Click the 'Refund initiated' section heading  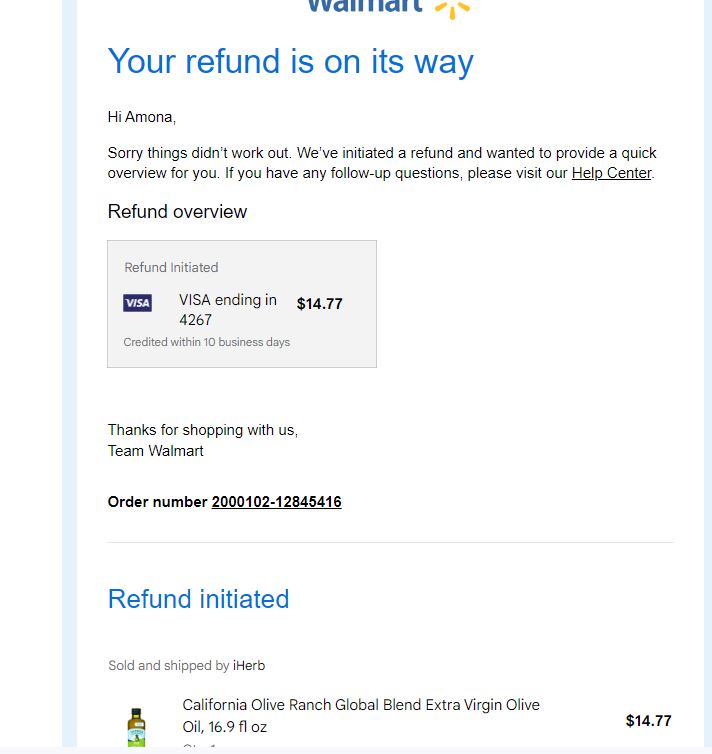point(199,599)
